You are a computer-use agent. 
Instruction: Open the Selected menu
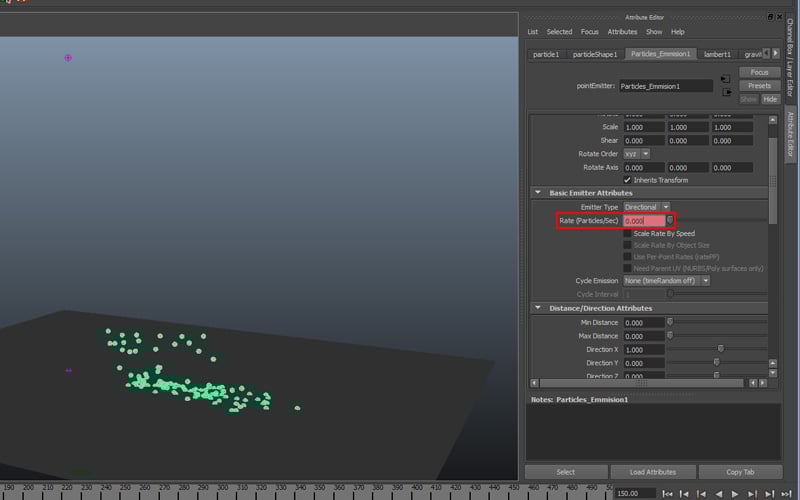pos(559,32)
